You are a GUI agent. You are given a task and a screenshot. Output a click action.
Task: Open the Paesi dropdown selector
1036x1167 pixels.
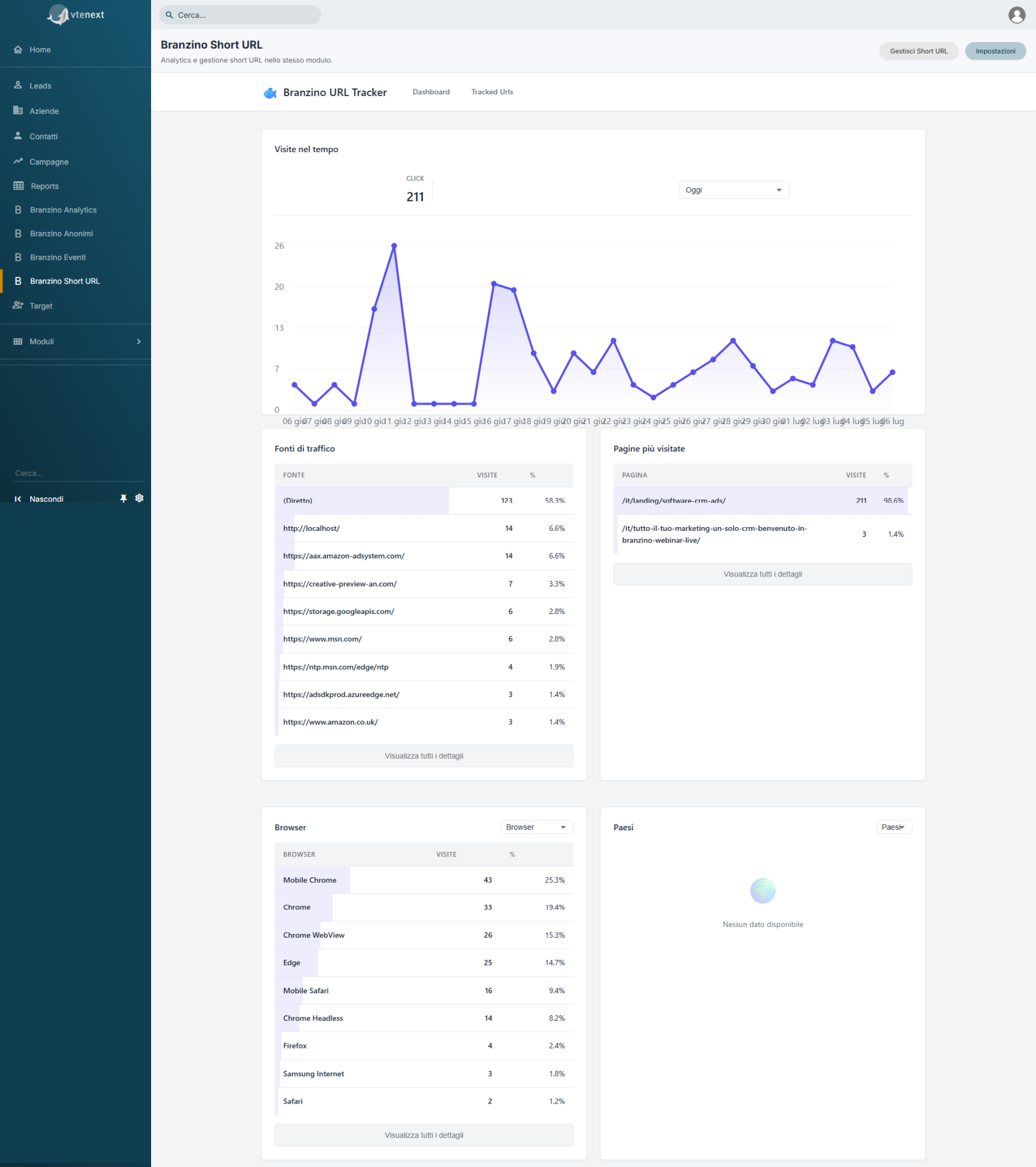pyautogui.click(x=894, y=827)
